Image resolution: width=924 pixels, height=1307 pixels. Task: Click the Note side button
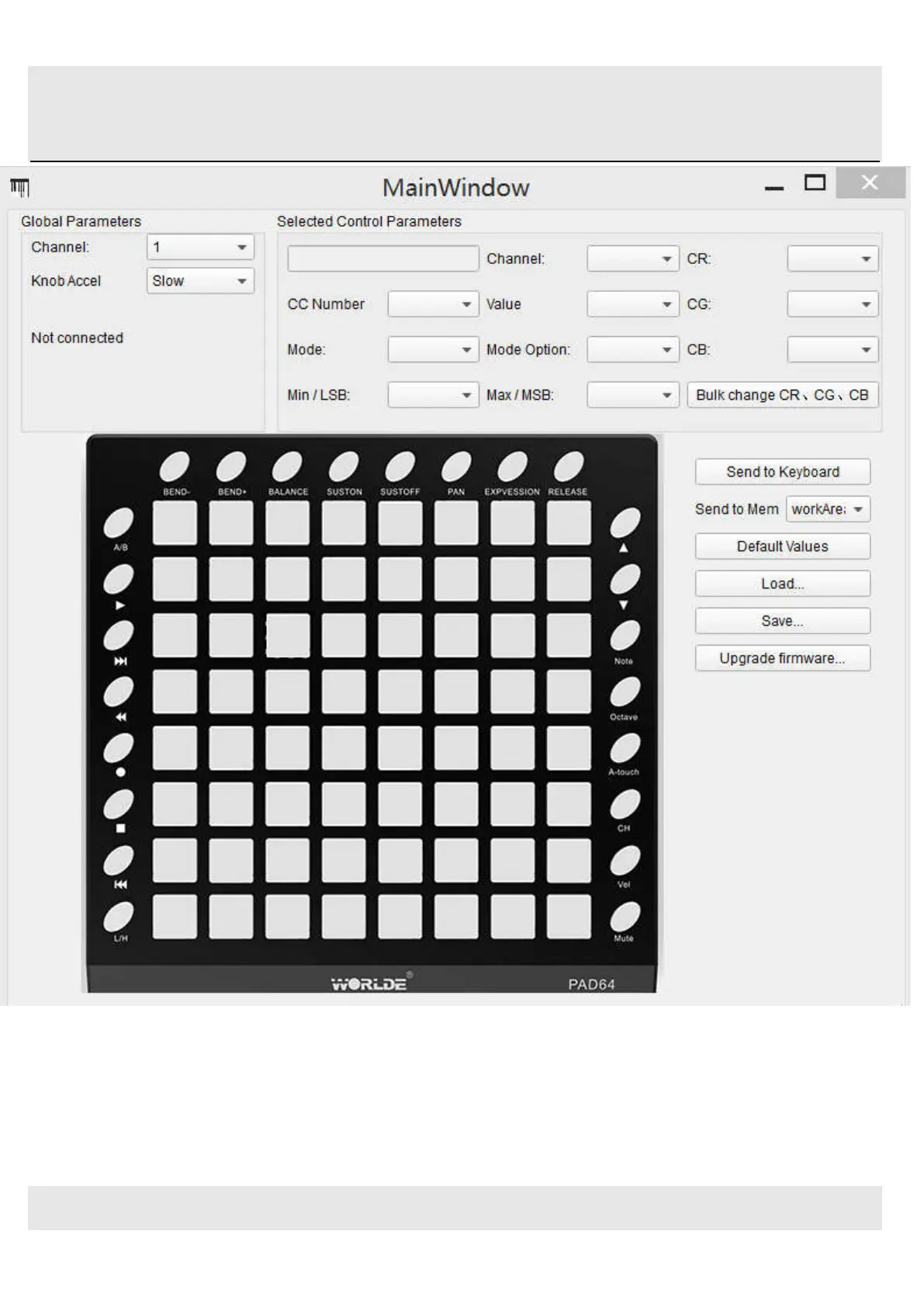pos(625,636)
